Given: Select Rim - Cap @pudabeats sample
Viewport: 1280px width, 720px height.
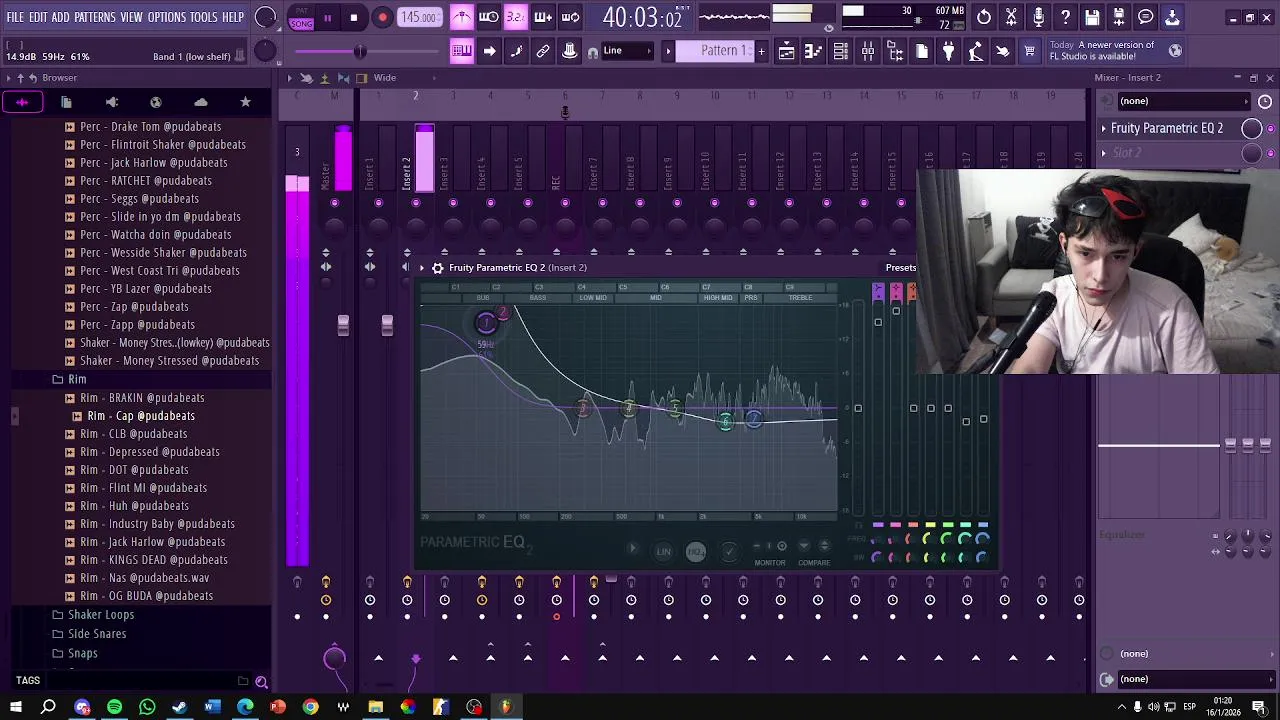Looking at the screenshot, I should click(141, 416).
